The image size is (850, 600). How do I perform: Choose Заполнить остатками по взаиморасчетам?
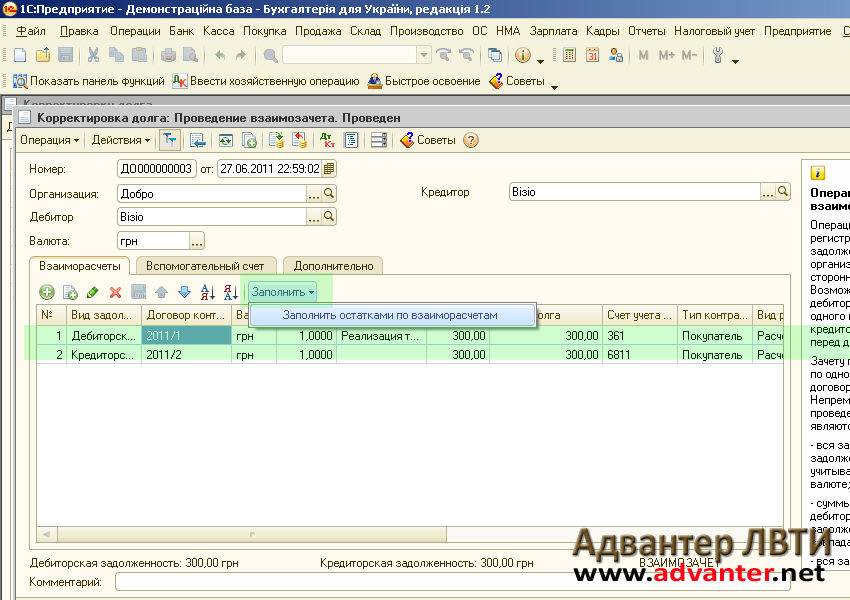tap(392, 315)
